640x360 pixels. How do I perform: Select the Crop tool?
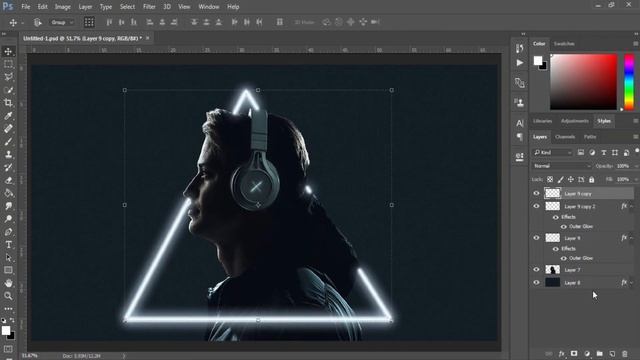(8, 102)
